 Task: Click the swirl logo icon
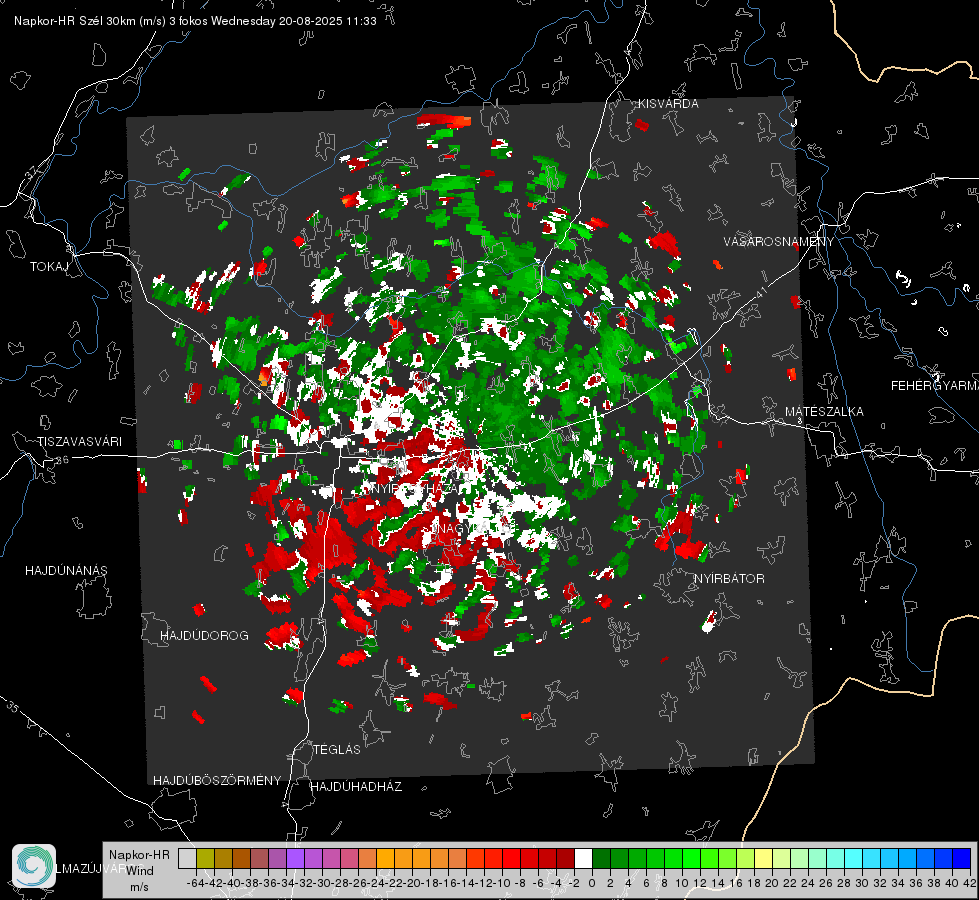(34, 866)
